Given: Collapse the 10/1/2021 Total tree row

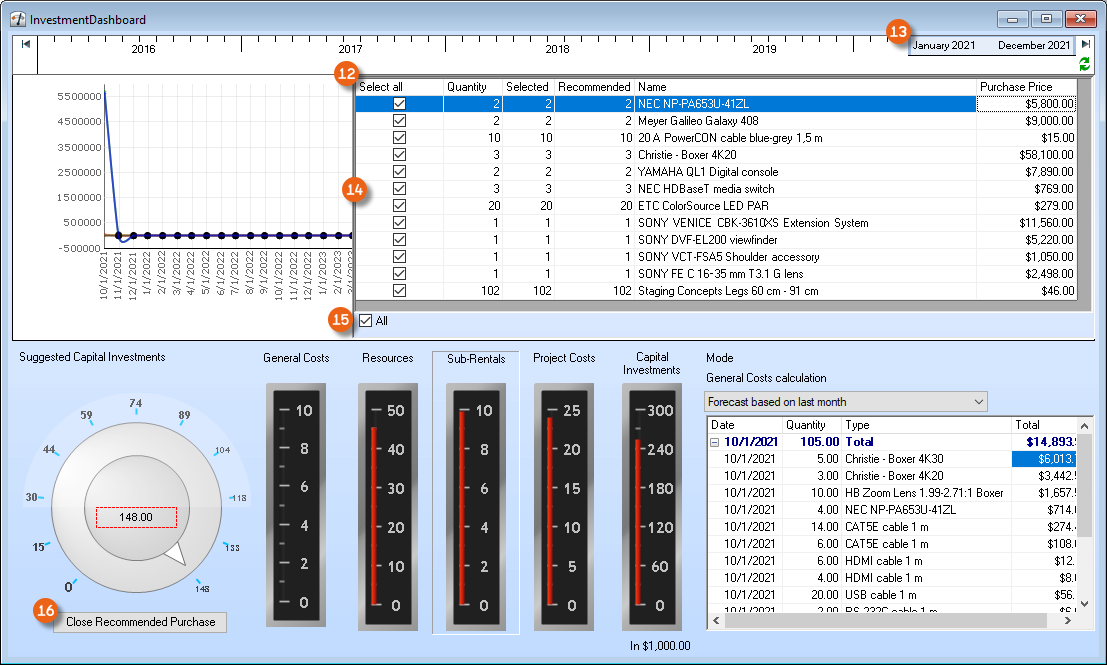Looking at the screenshot, I should [715, 441].
